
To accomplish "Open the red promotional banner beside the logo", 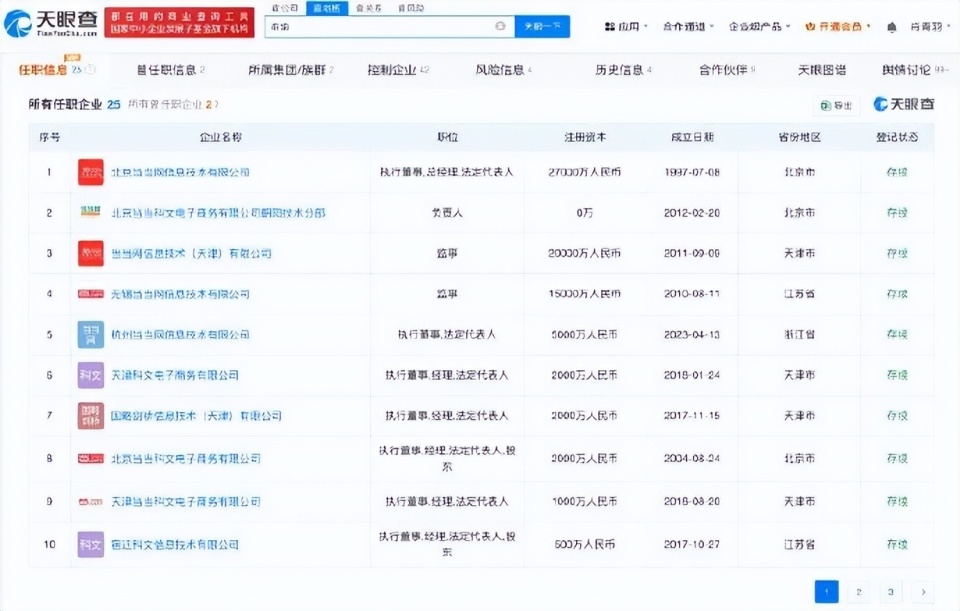I will click(179, 23).
